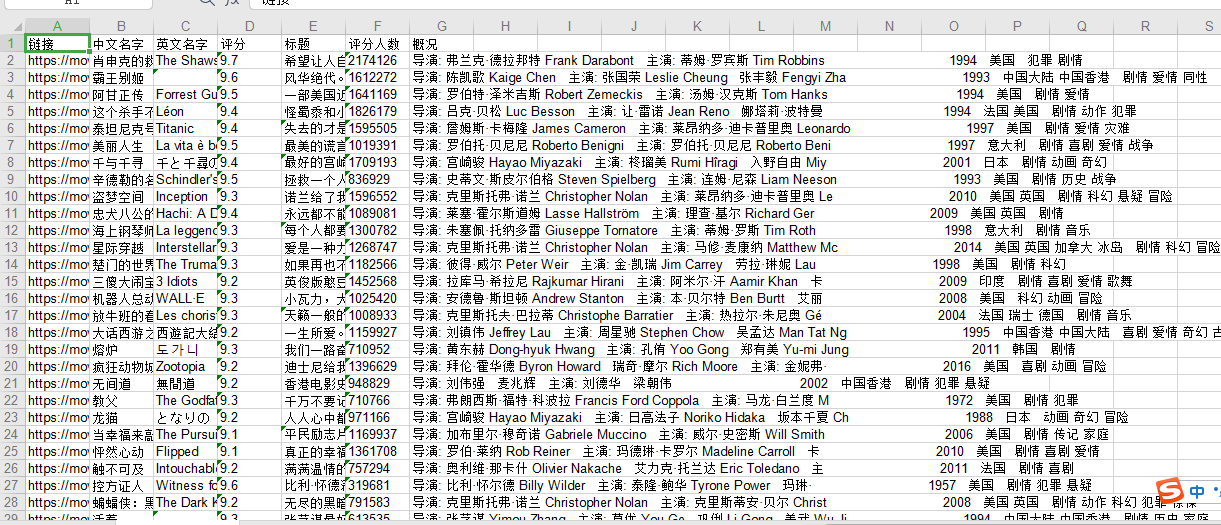Select column G header
Image resolution: width=1221 pixels, height=525 pixels.
tap(442, 26)
